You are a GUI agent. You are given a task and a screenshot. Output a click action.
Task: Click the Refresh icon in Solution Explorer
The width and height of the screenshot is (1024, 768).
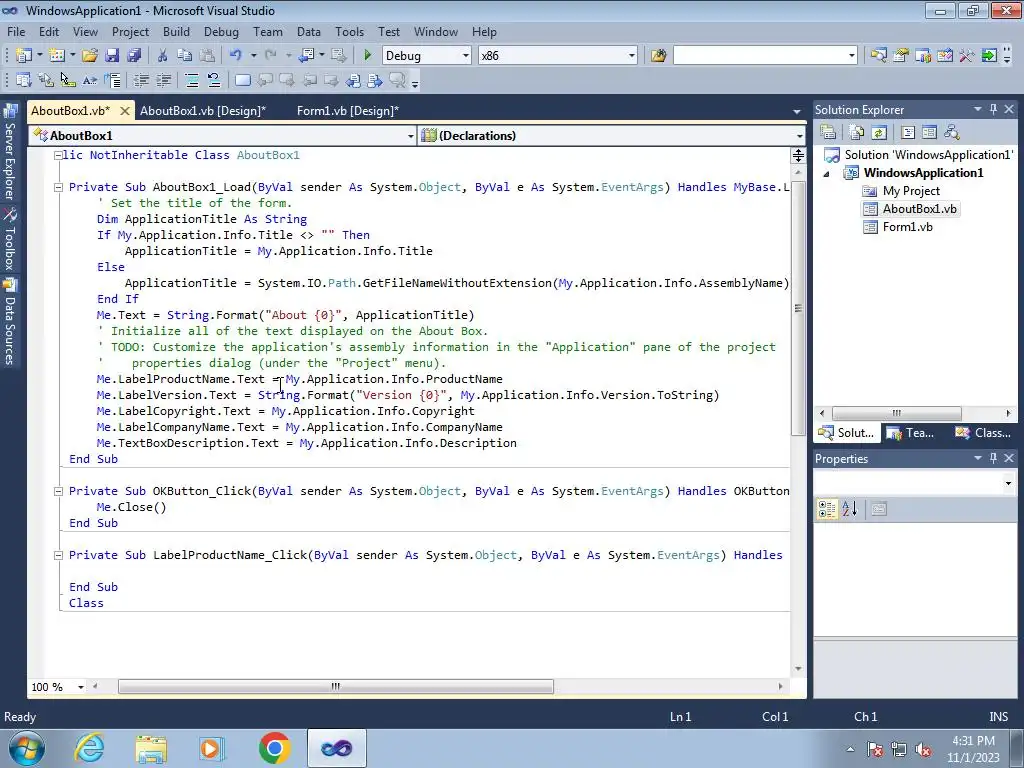pos(879,133)
